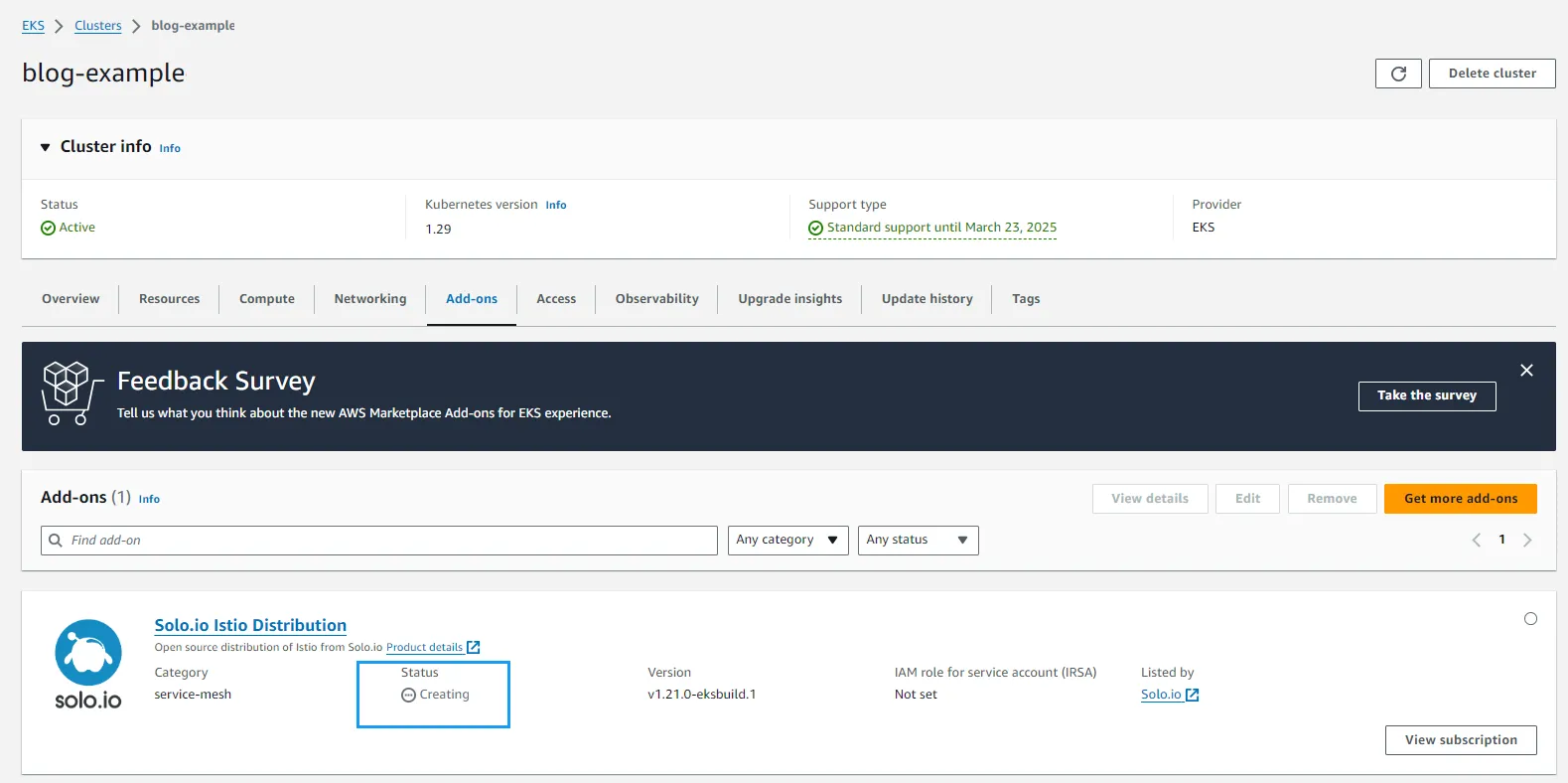
Task: Select the Solo.io Istio Distribution radio button
Action: pyautogui.click(x=1530, y=619)
